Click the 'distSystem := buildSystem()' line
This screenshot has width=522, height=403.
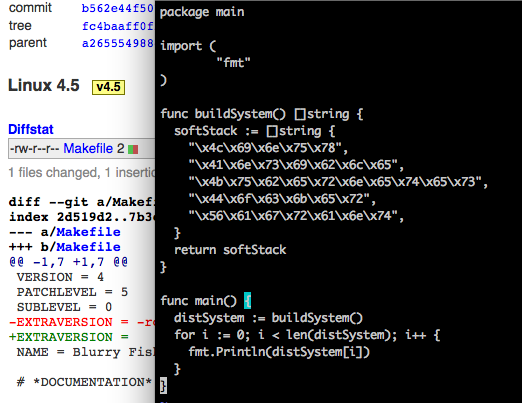click(x=268, y=318)
